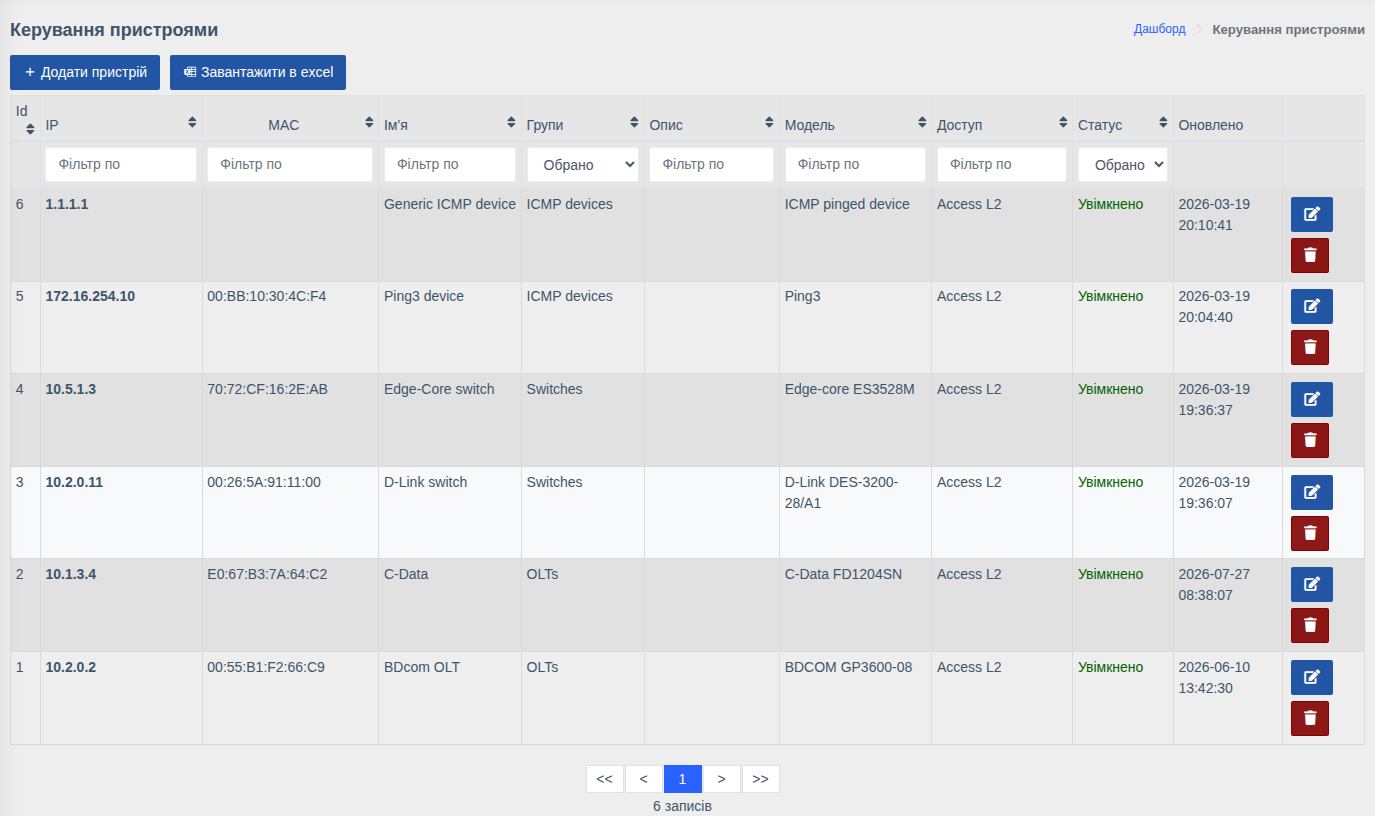This screenshot has width=1375, height=816.
Task: Sort devices by MAC column
Action: (x=369, y=122)
